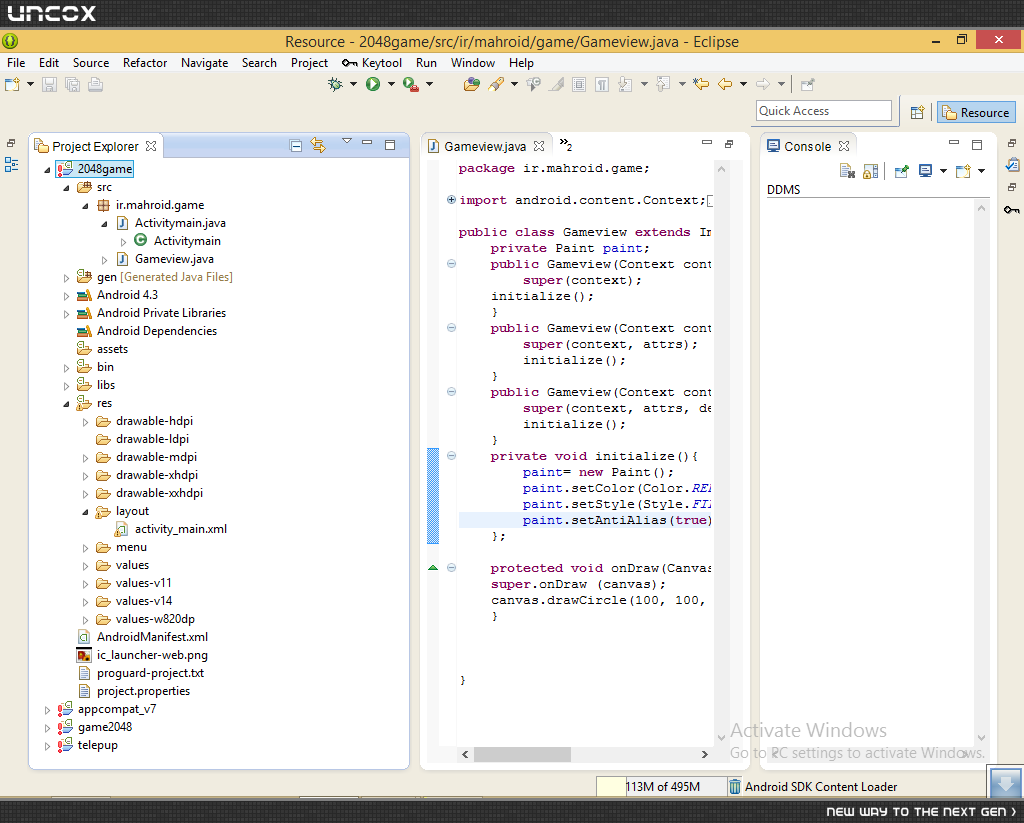Click the Open Perspective icon
This screenshot has width=1024, height=823.
coord(917,112)
